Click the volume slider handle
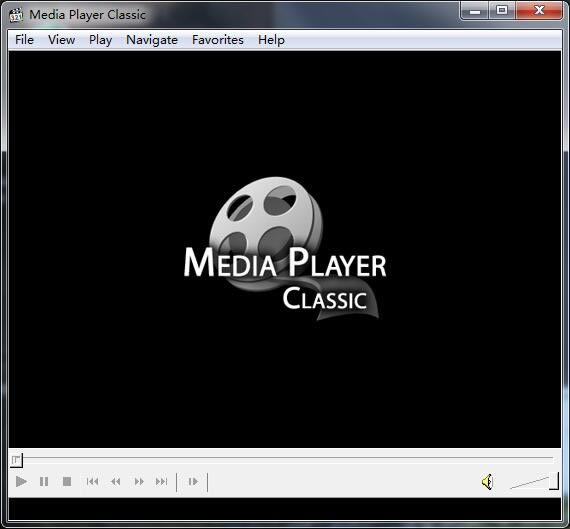Viewport: 570px width, 529px height. click(554, 481)
